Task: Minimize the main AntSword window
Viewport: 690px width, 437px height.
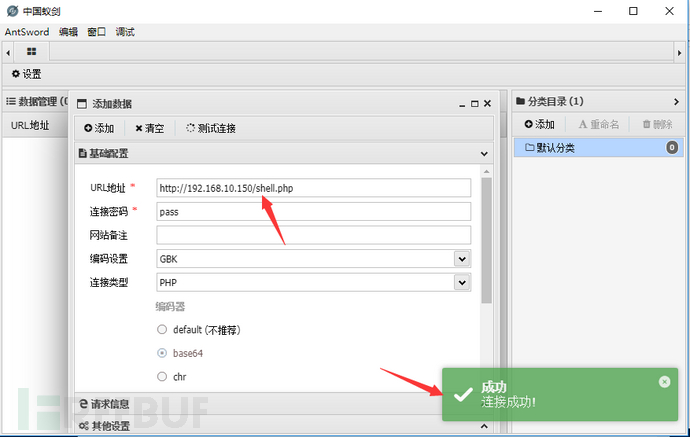Action: pyautogui.click(x=598, y=11)
